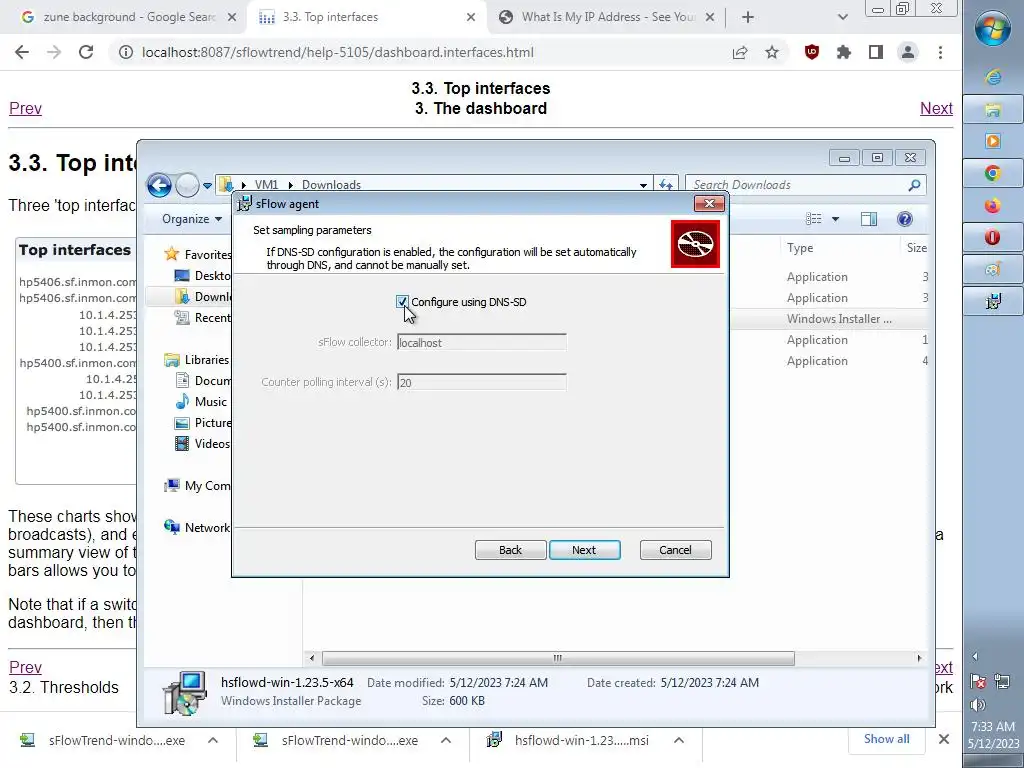1024x768 pixels.
Task: Close the 3.3. Top interfaces tab
Action: [471, 17]
